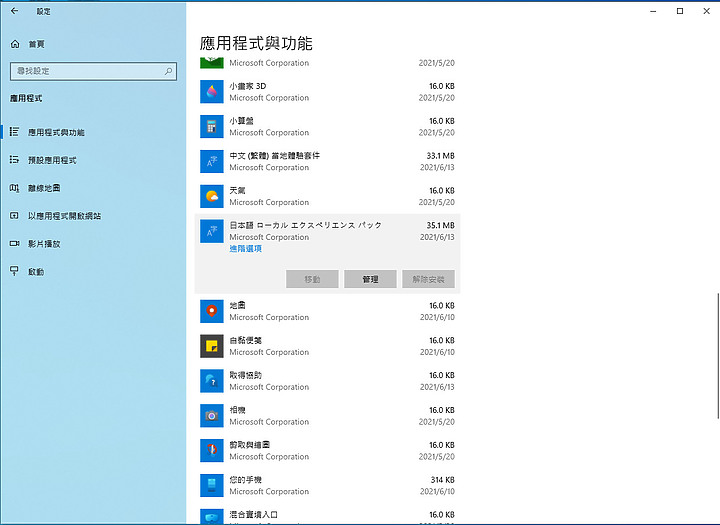Click the search magnifier icon
The image size is (720, 525).
(x=169, y=71)
